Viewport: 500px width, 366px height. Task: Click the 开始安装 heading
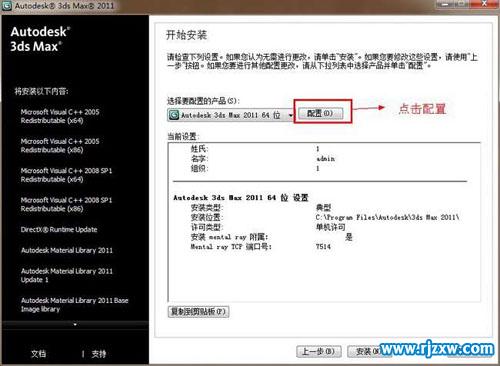pyautogui.click(x=187, y=35)
